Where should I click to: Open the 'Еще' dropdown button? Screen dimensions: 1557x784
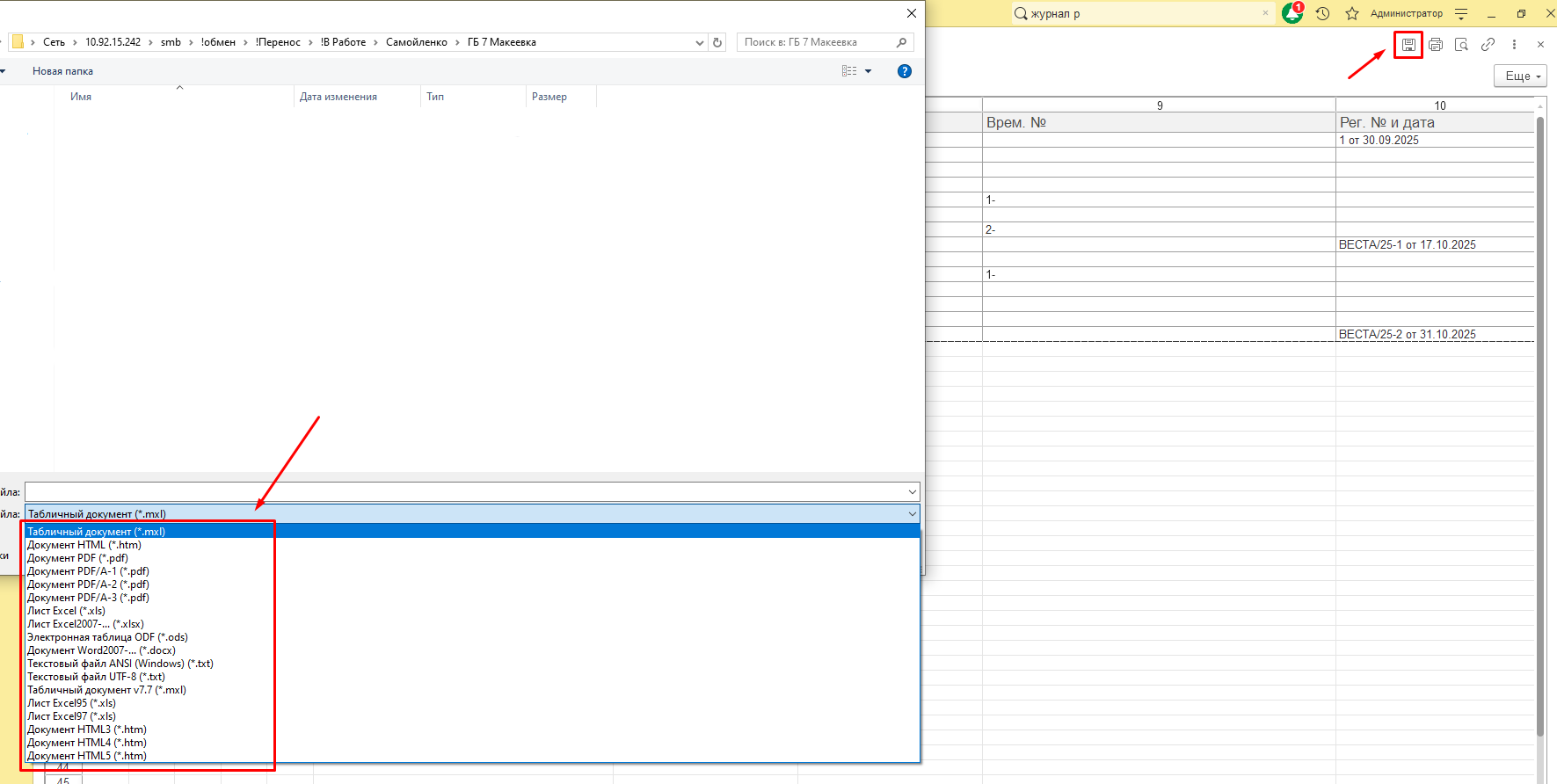coord(1521,76)
